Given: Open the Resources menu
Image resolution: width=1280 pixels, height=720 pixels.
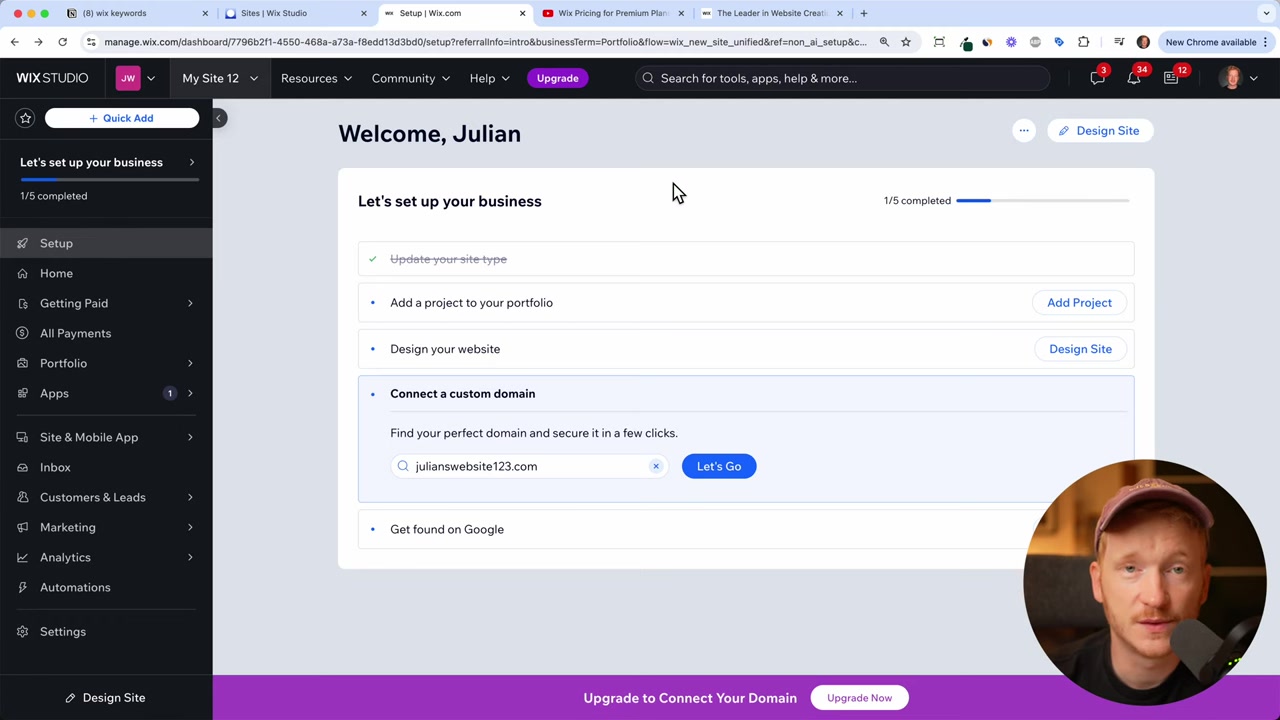Looking at the screenshot, I should tap(316, 78).
